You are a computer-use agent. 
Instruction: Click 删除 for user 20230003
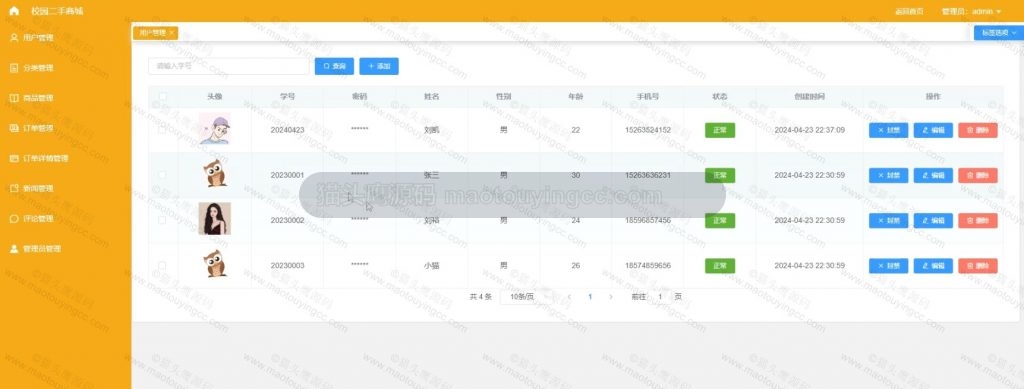click(x=978, y=266)
